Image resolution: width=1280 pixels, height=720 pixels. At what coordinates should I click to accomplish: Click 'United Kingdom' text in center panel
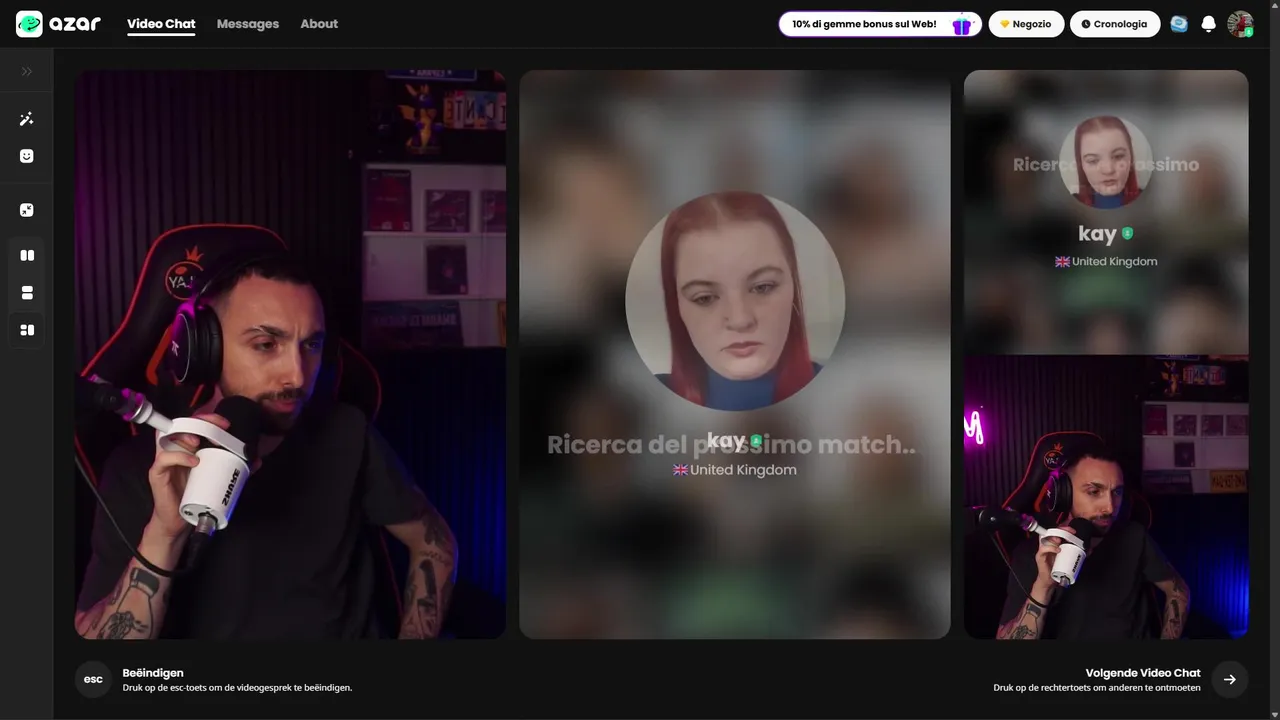(743, 470)
